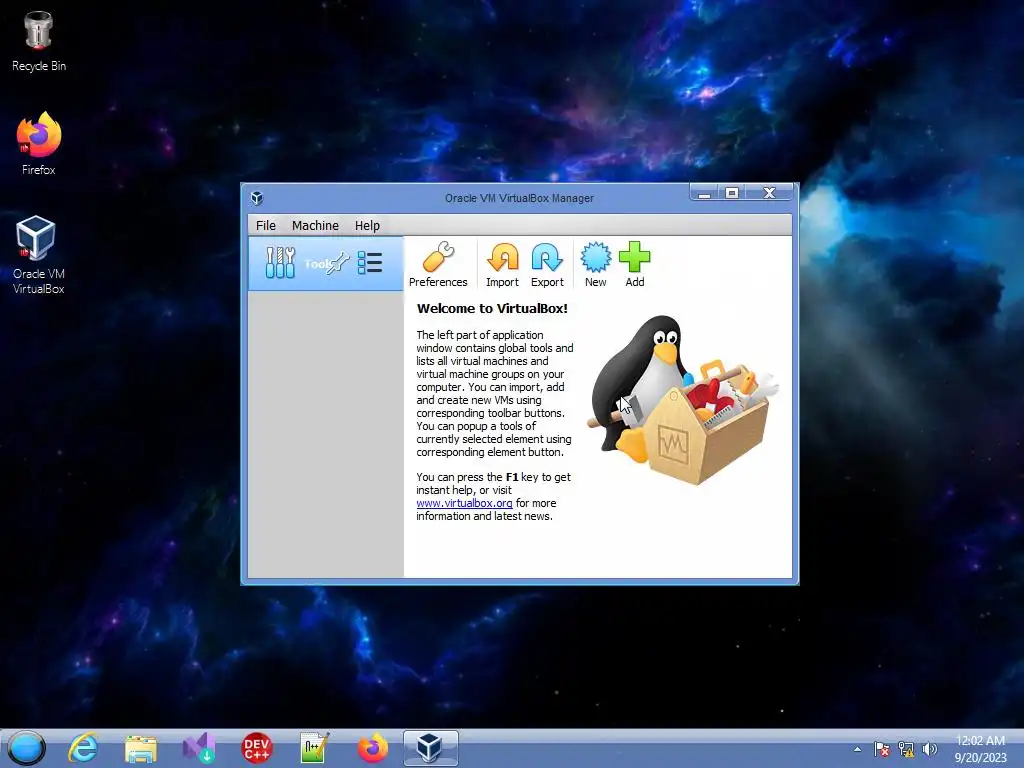
Task: Maximize the VirtualBox Manager window
Action: click(732, 193)
